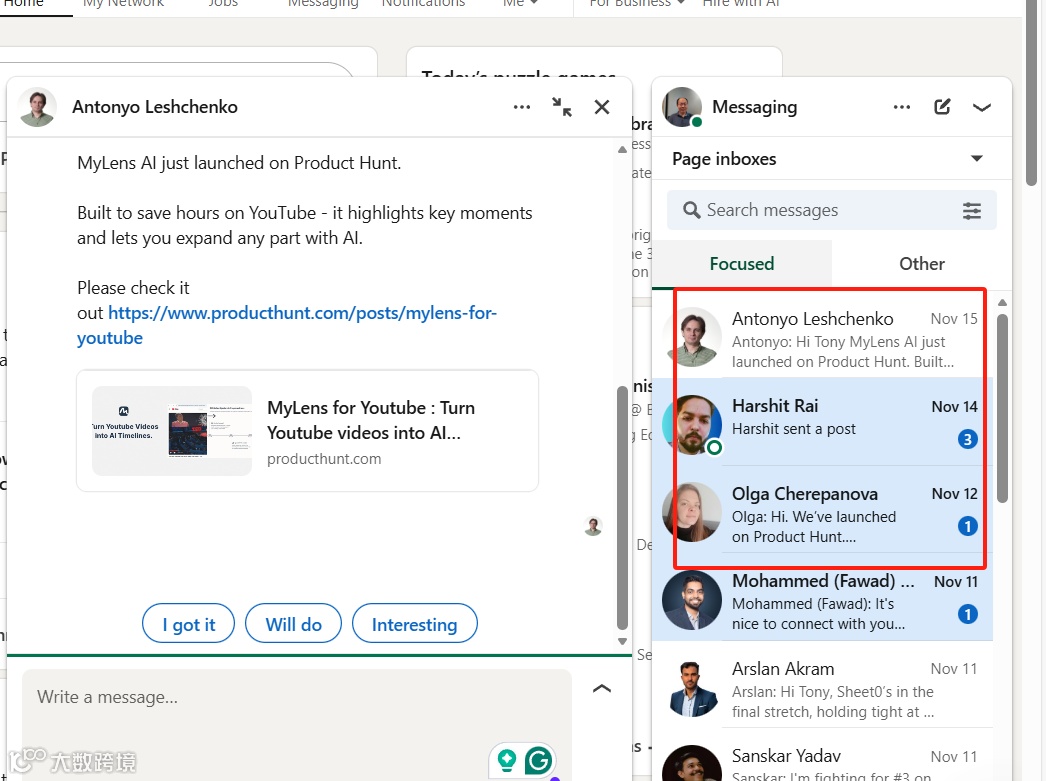Go to Jobs in top nav
The width and height of the screenshot is (1046, 781).
coord(223,4)
